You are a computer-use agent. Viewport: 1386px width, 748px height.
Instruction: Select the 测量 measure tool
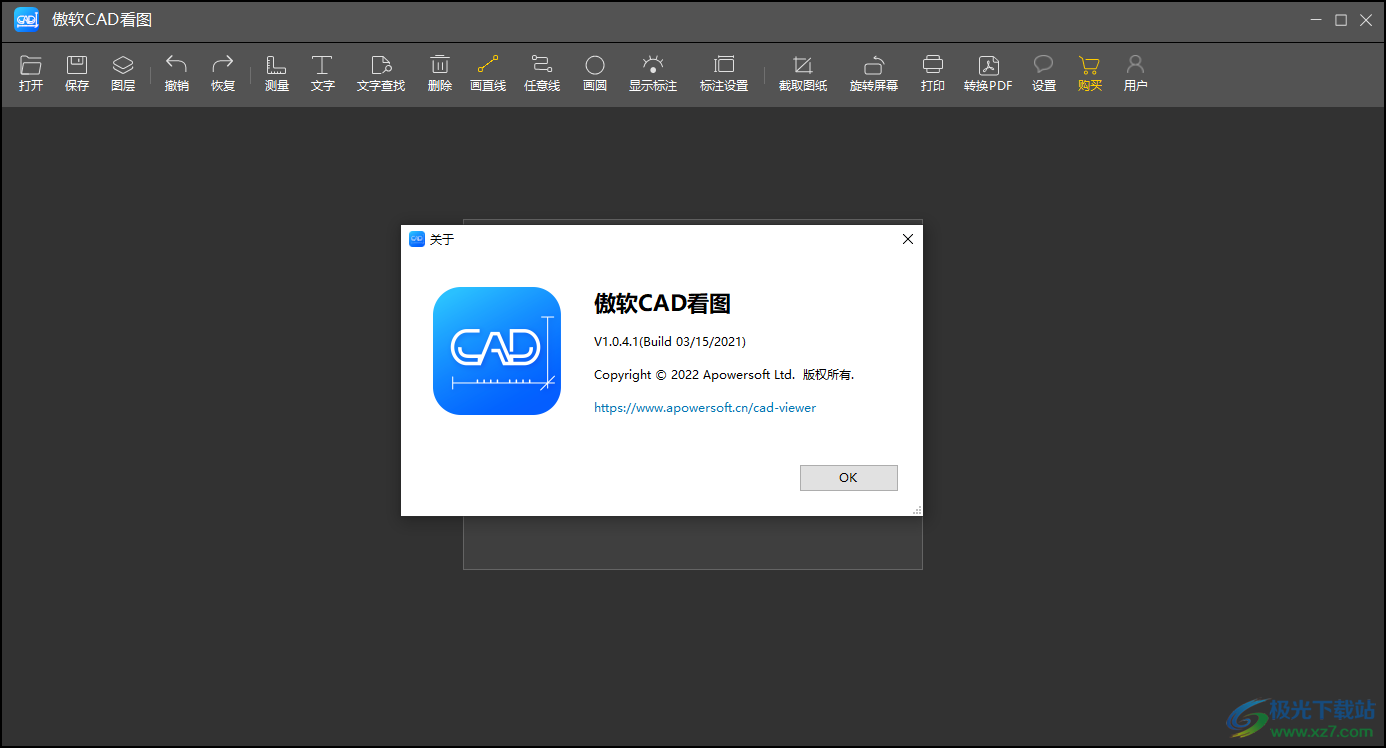(x=277, y=72)
